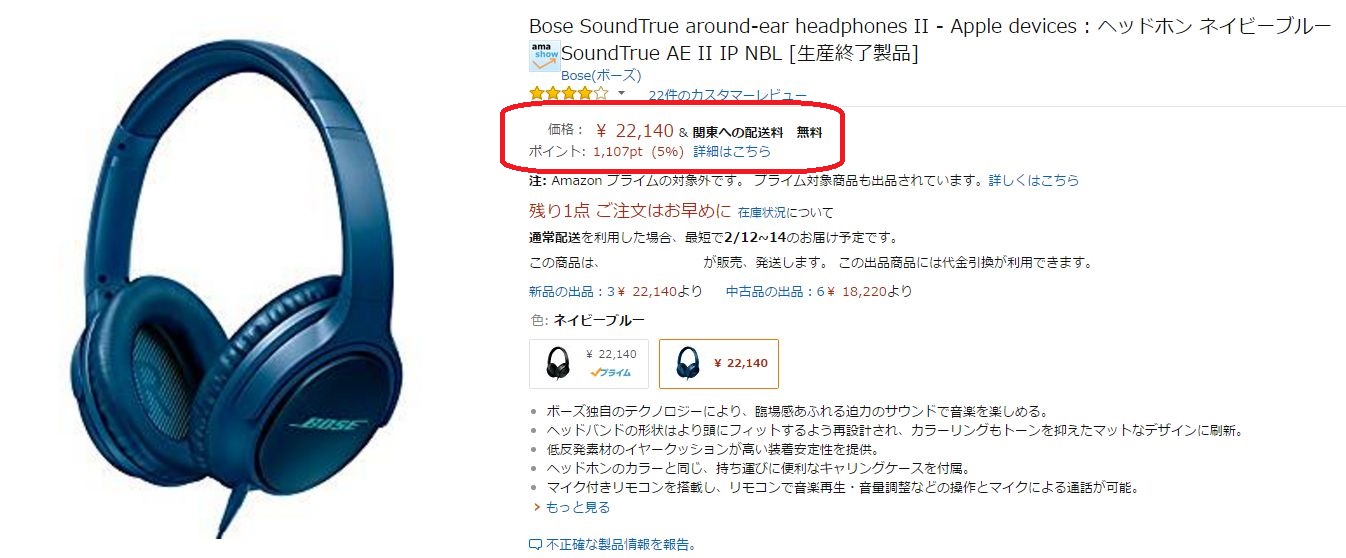
Task: Open the star rating dropdown arrow
Action: click(x=621, y=94)
